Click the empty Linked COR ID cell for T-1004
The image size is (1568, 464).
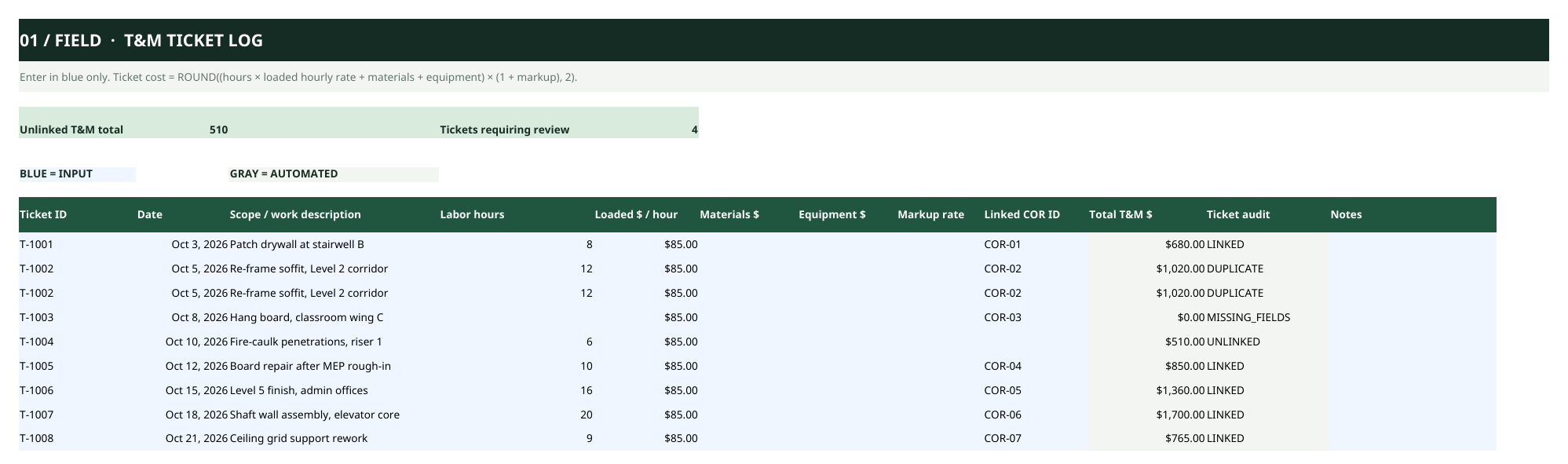(x=1035, y=342)
